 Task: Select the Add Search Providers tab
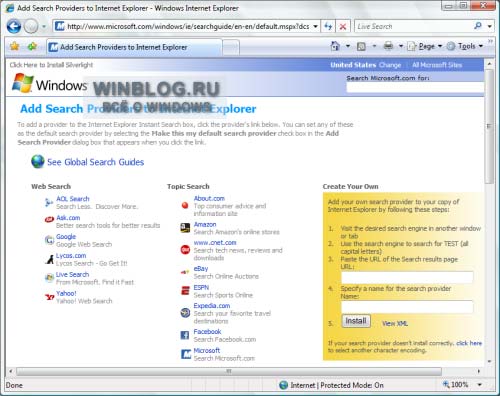point(134,47)
